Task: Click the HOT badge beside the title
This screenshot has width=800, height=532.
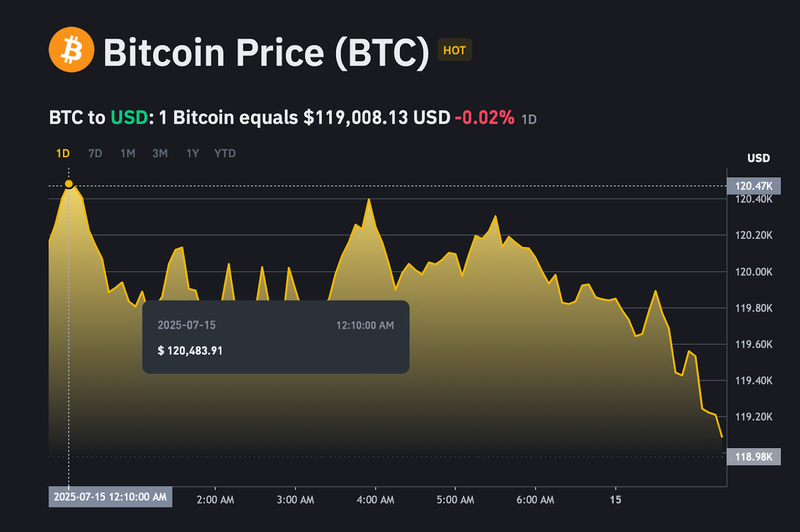Action: pos(454,49)
